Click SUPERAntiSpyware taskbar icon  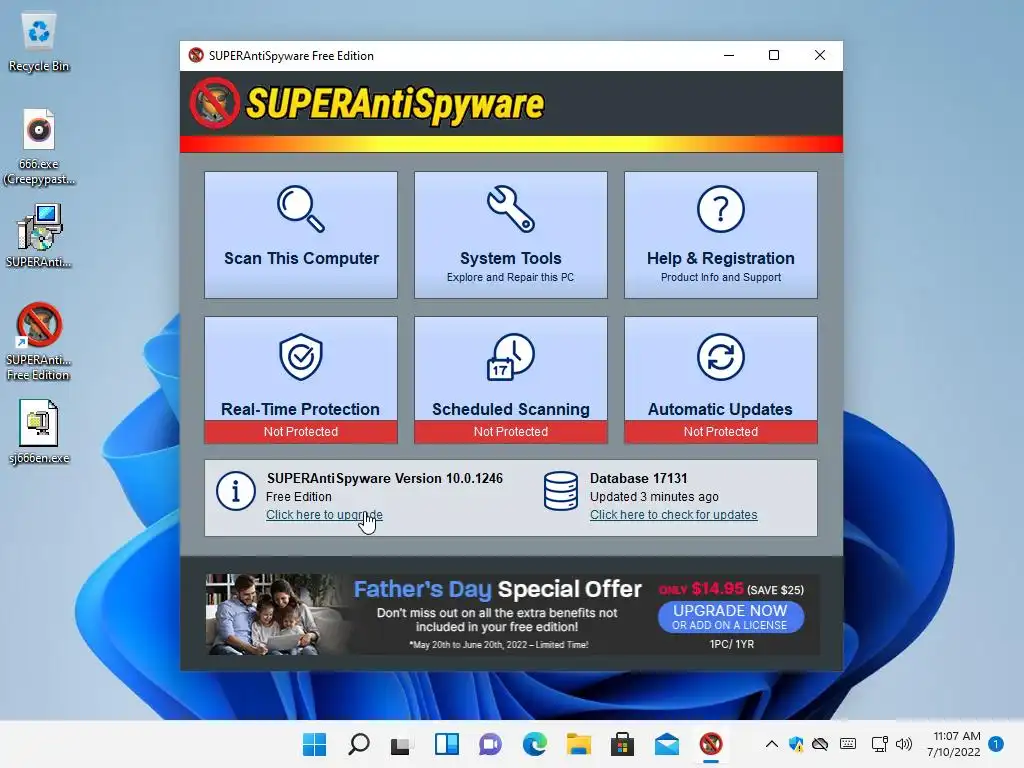point(711,744)
